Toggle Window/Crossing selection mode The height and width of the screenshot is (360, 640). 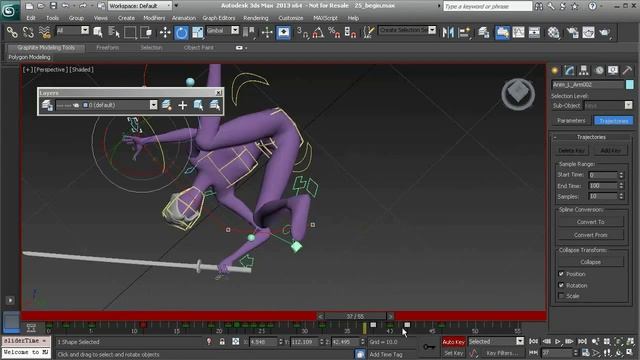point(146,32)
